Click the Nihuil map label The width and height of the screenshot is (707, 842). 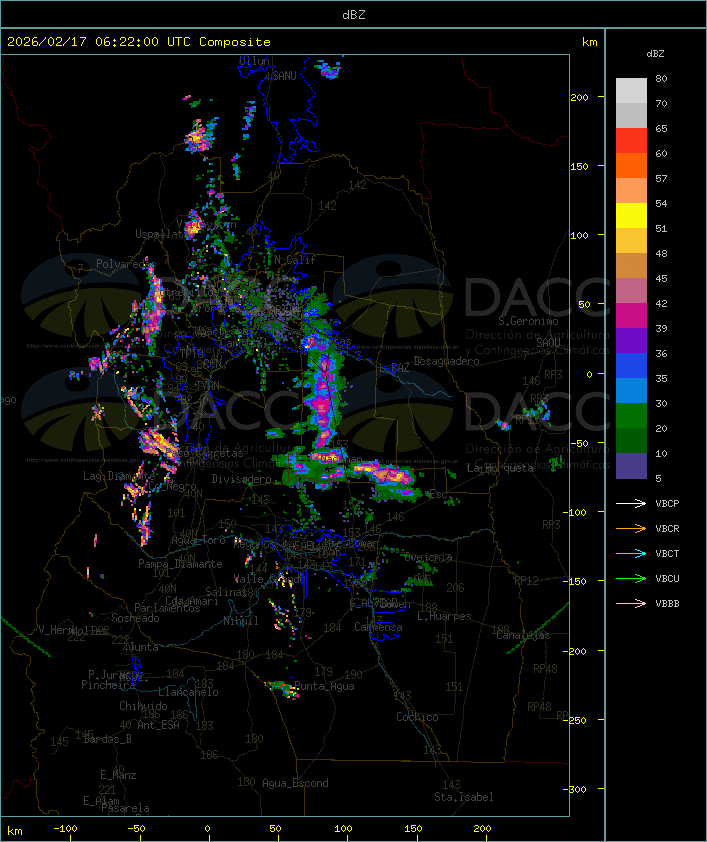click(x=241, y=621)
